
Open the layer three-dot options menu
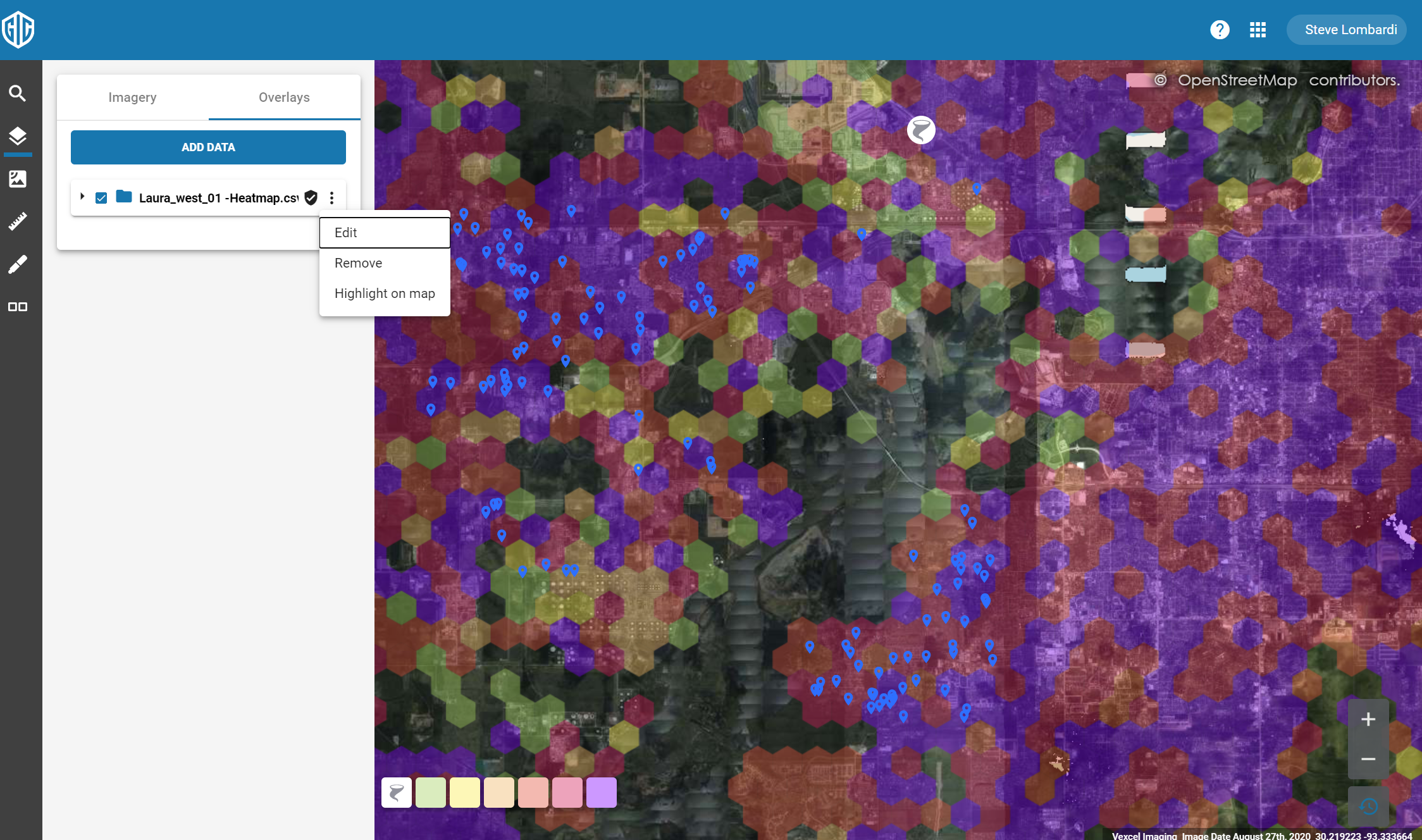click(x=331, y=198)
